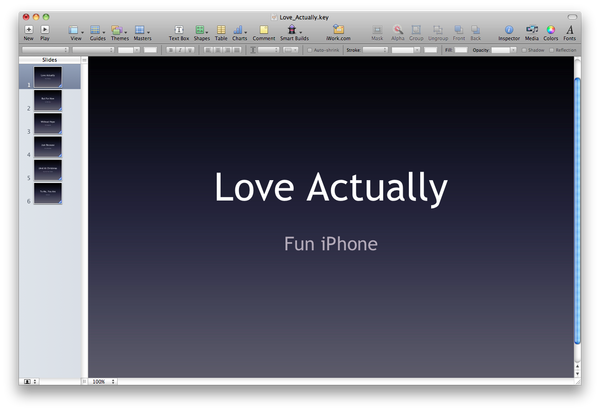Open the Shapes menu
This screenshot has height=411, width=600.
point(202,33)
